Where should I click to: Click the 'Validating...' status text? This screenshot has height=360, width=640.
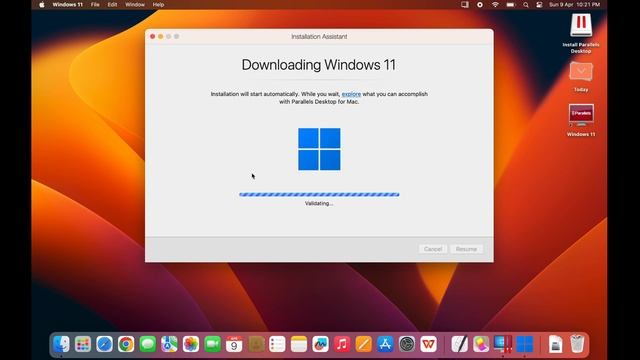coord(319,203)
